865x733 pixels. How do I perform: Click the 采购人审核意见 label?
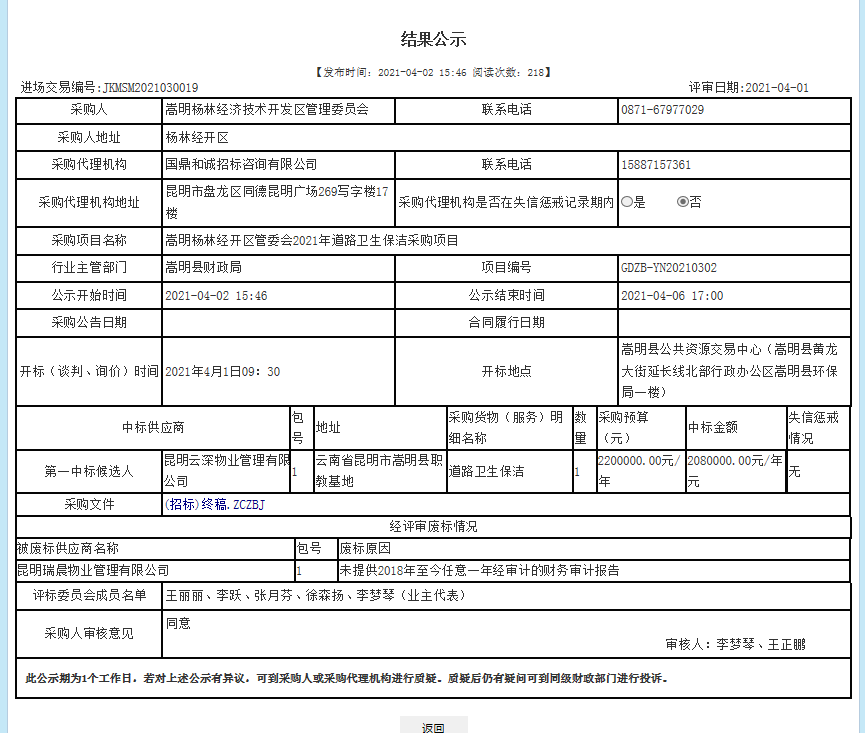(x=89, y=634)
